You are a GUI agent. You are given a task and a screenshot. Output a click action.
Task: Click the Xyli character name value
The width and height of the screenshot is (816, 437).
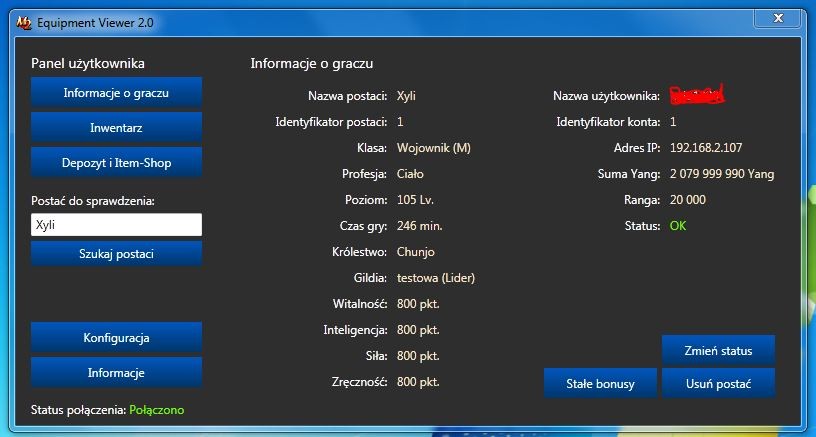click(x=406, y=96)
